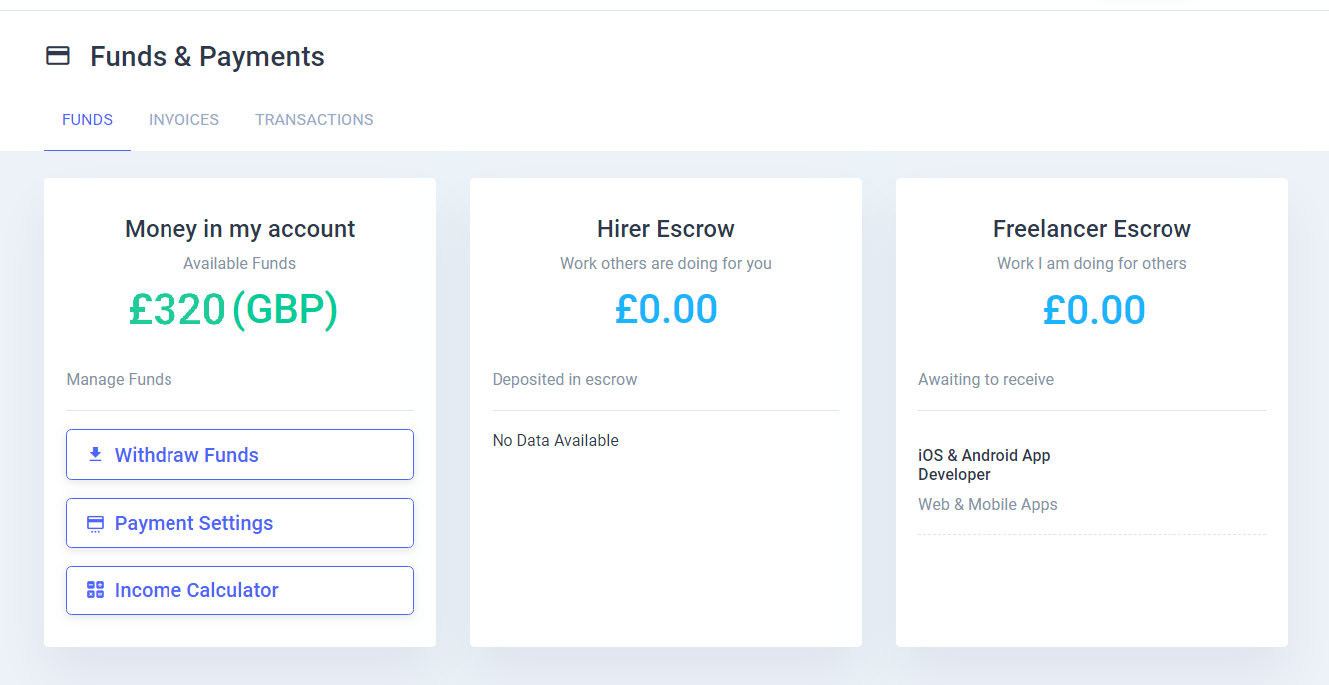Image resolution: width=1329 pixels, height=685 pixels.
Task: Click the Freelancer Escrow £0.00 amount
Action: [1093, 310]
